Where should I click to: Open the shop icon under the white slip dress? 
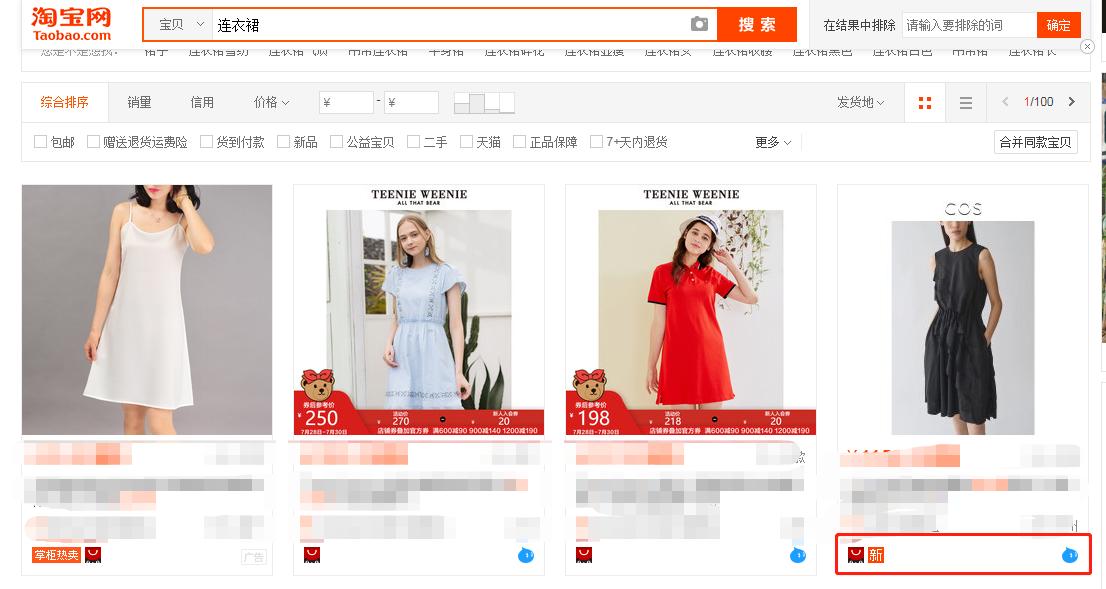[x=92, y=553]
